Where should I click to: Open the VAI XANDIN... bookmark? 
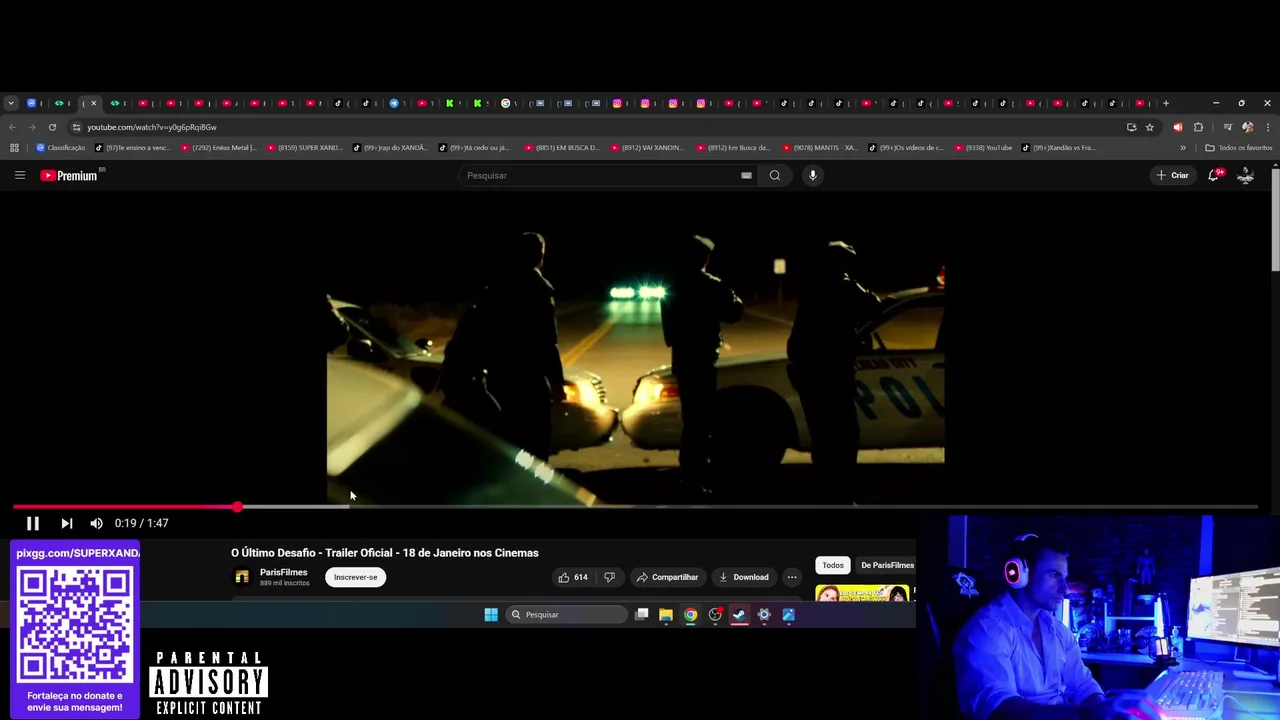pos(648,148)
